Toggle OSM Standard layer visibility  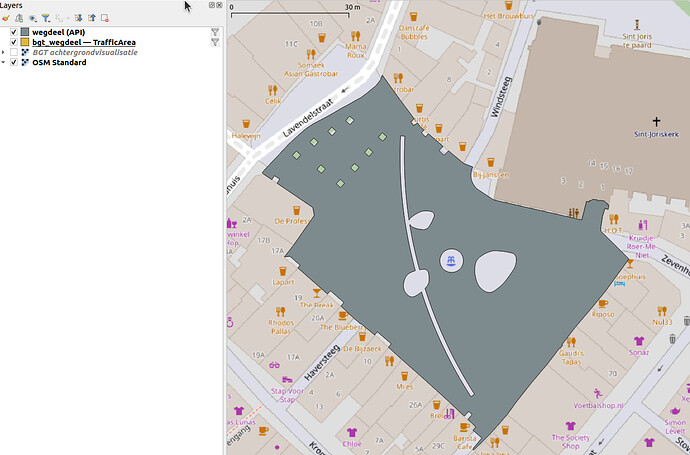pyautogui.click(x=13, y=63)
